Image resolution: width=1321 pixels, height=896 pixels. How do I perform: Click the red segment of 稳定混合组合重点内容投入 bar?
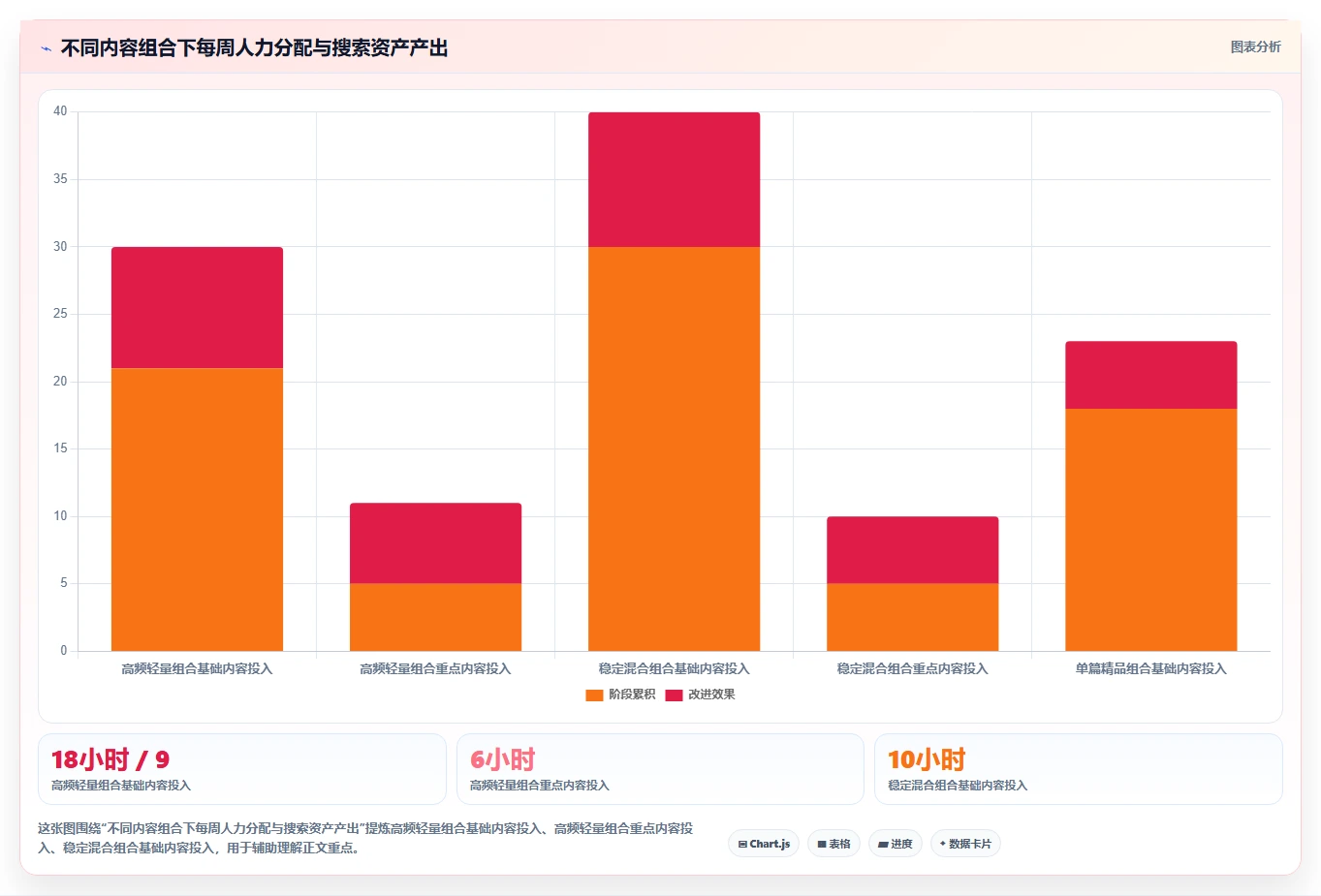[912, 549]
